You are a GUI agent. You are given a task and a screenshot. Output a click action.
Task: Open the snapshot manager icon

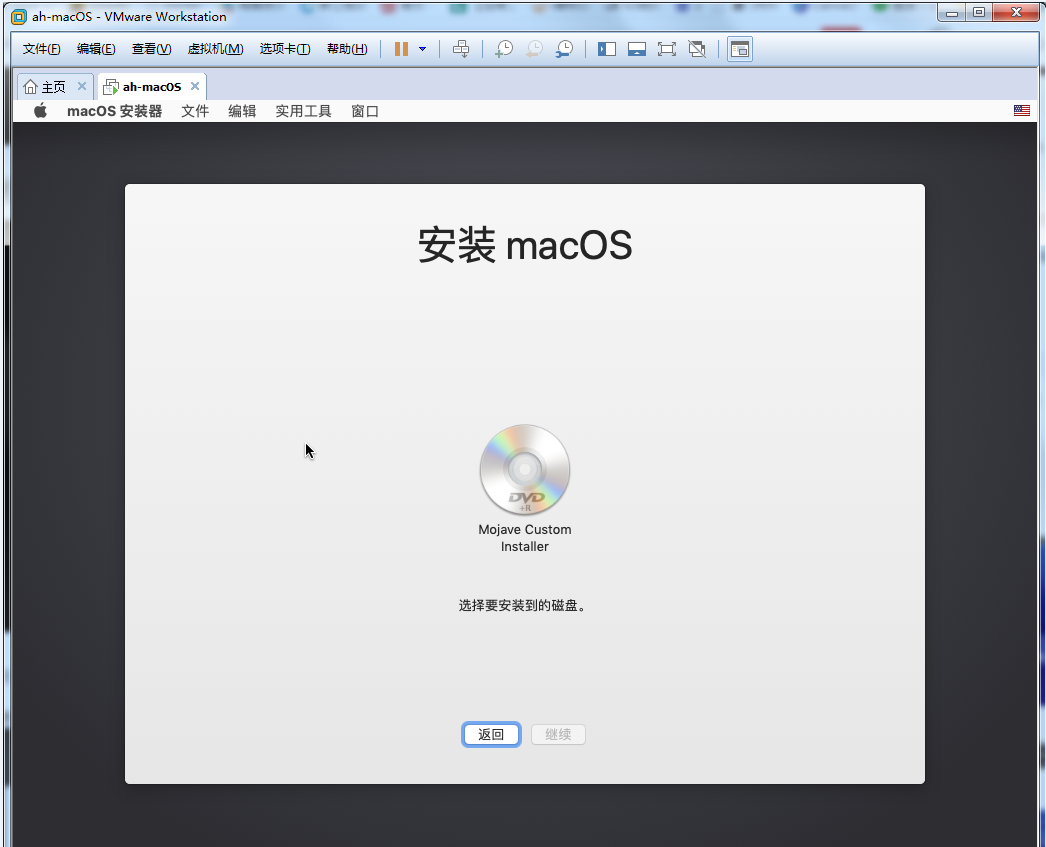coord(565,49)
